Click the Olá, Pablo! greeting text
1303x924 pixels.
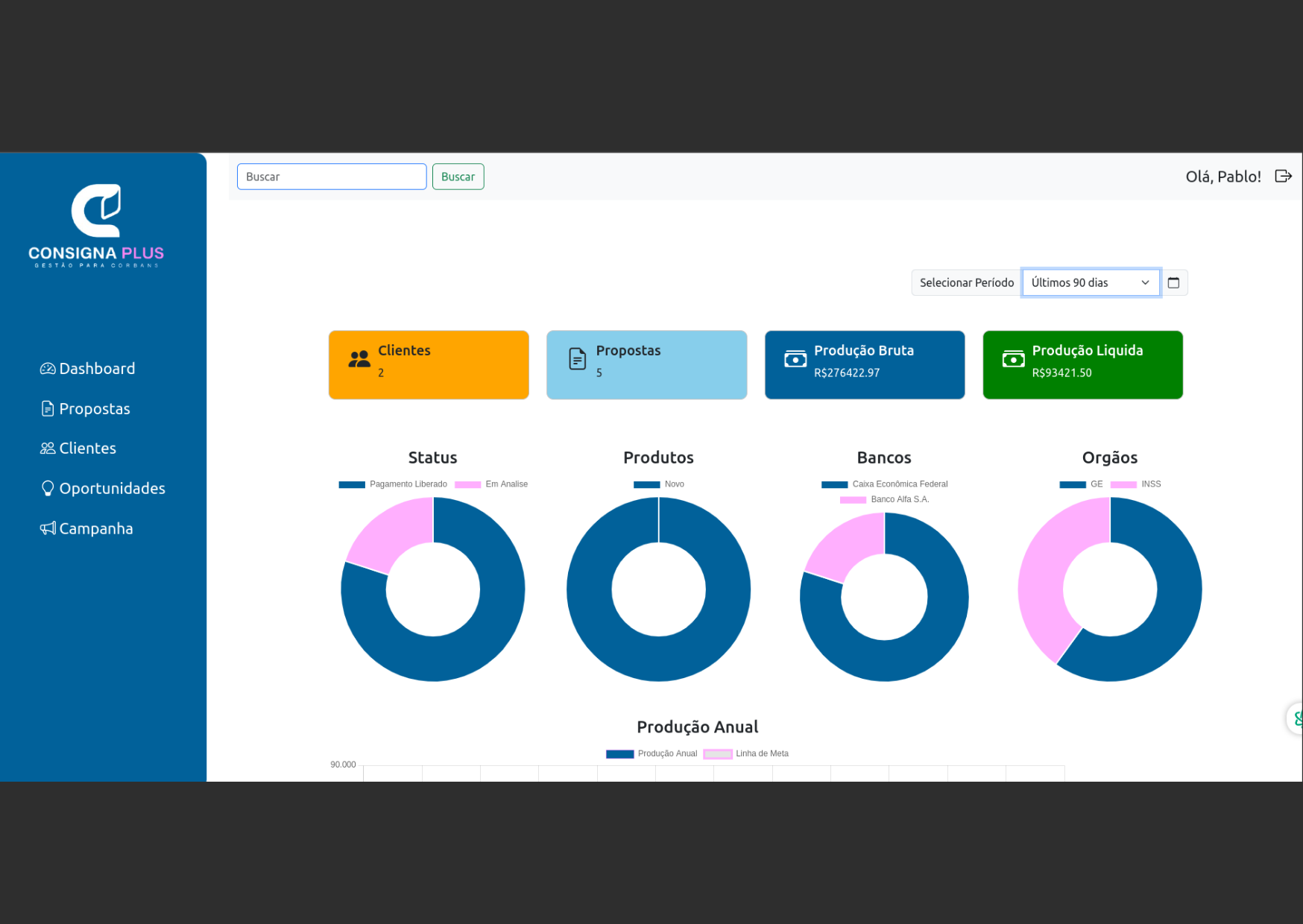coord(1223,177)
